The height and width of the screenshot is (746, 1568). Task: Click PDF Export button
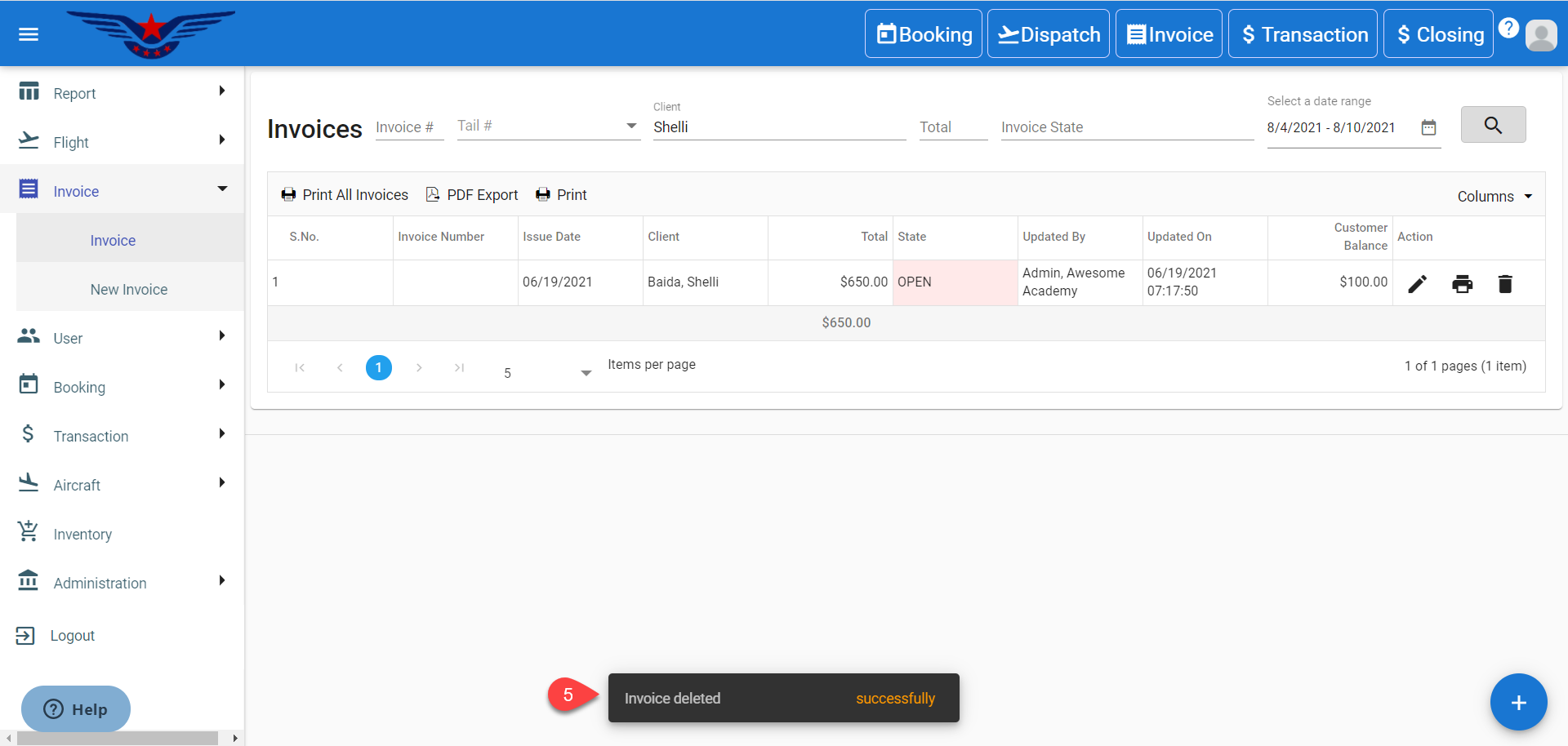(472, 195)
